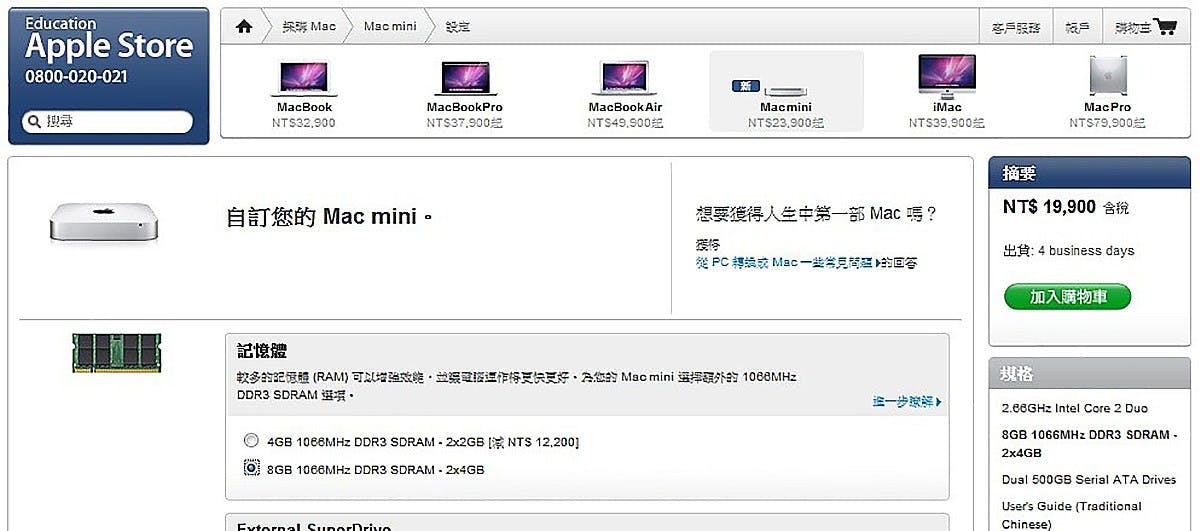The height and width of the screenshot is (531, 1200).
Task: Click the Education Apple Store logo
Action: point(108,39)
